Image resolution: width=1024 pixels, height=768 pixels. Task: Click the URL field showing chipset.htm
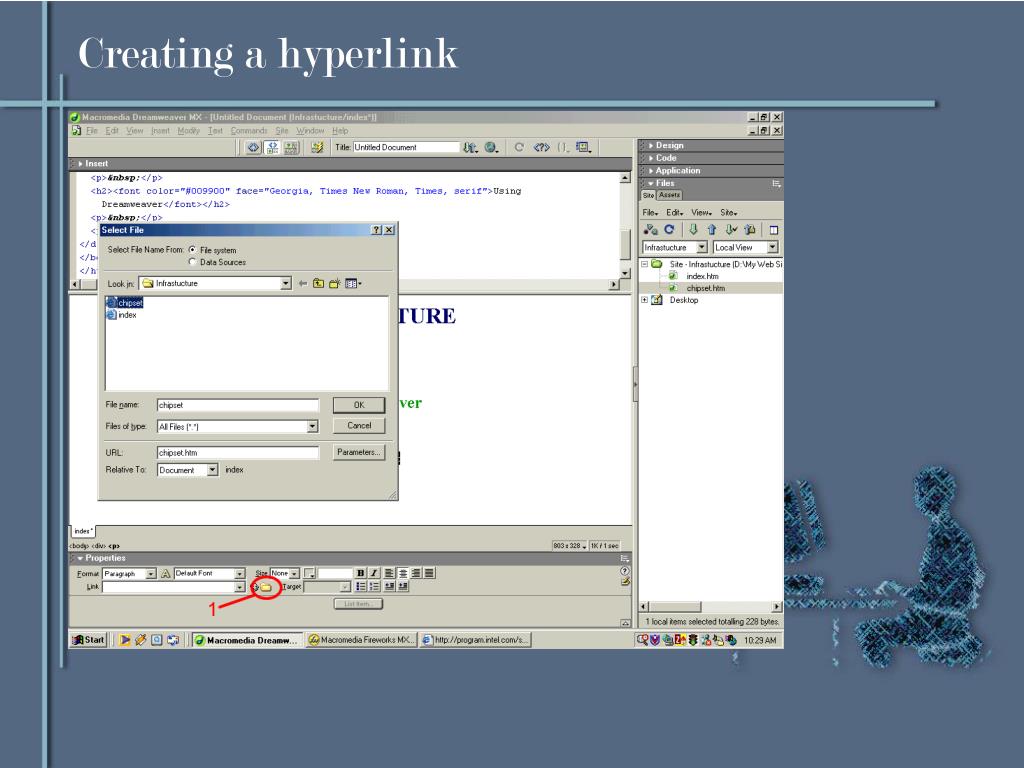pos(238,452)
